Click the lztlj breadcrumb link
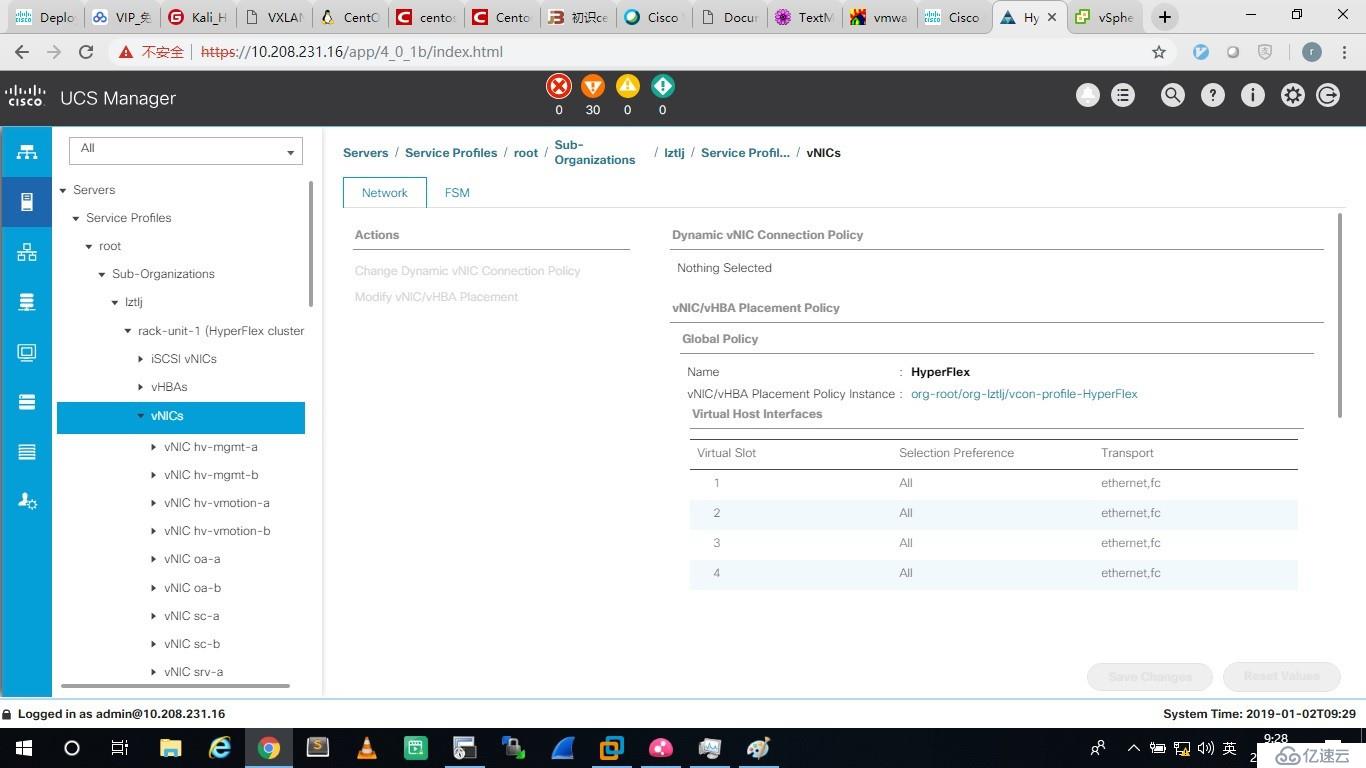The height and width of the screenshot is (768, 1366). (675, 153)
